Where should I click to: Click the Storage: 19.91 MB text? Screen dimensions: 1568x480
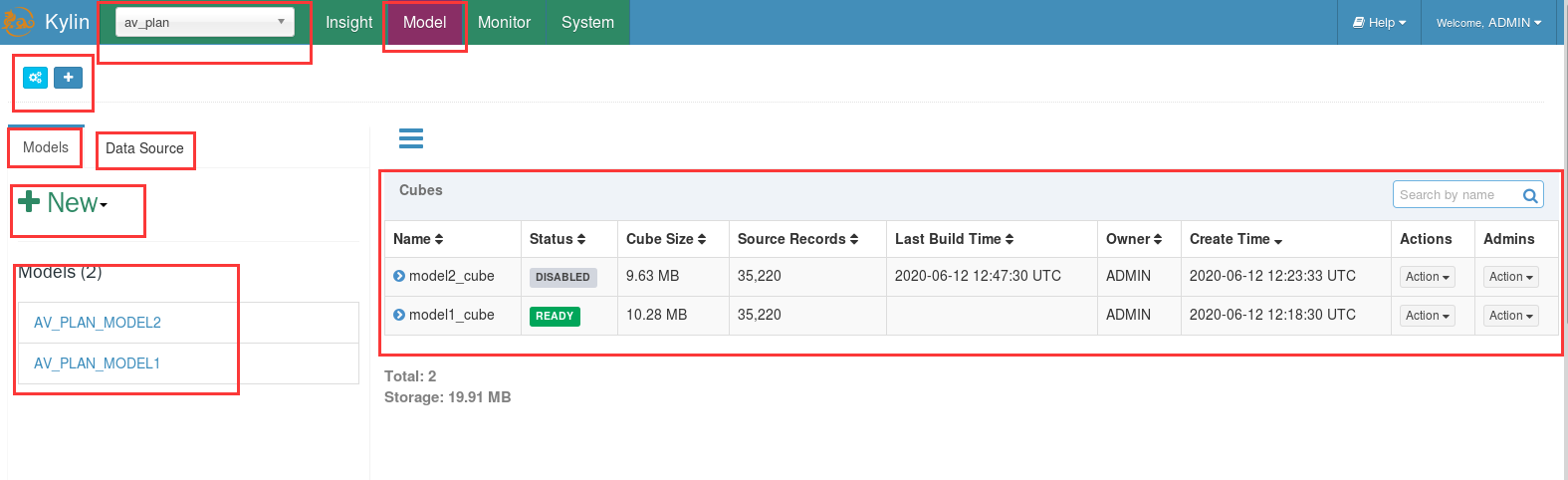[448, 397]
